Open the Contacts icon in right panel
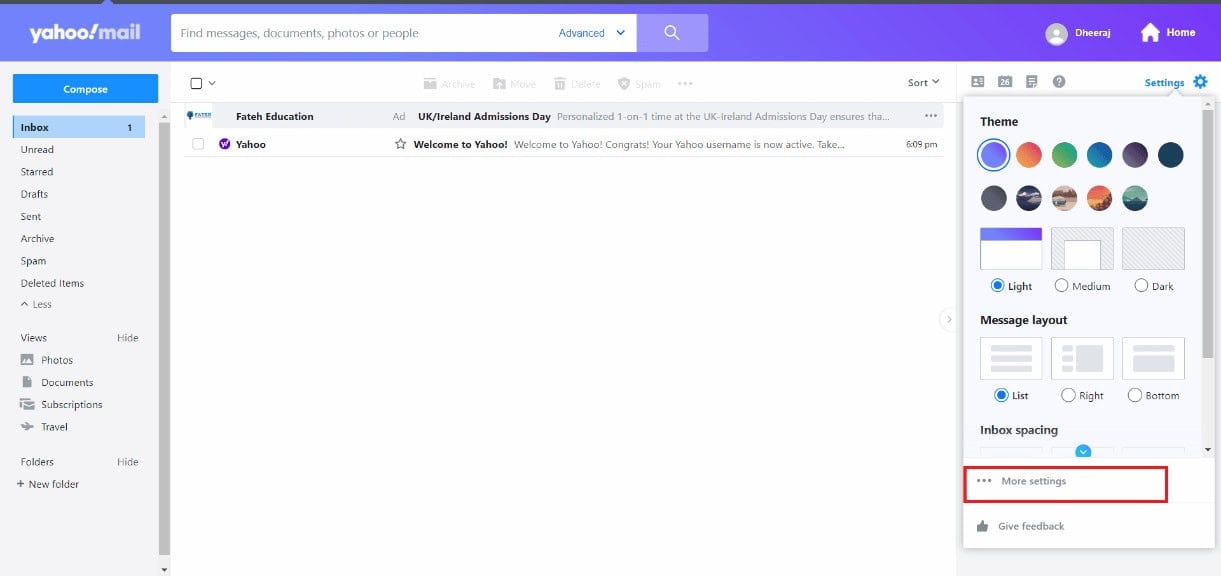Image resolution: width=1221 pixels, height=576 pixels. 978,82
